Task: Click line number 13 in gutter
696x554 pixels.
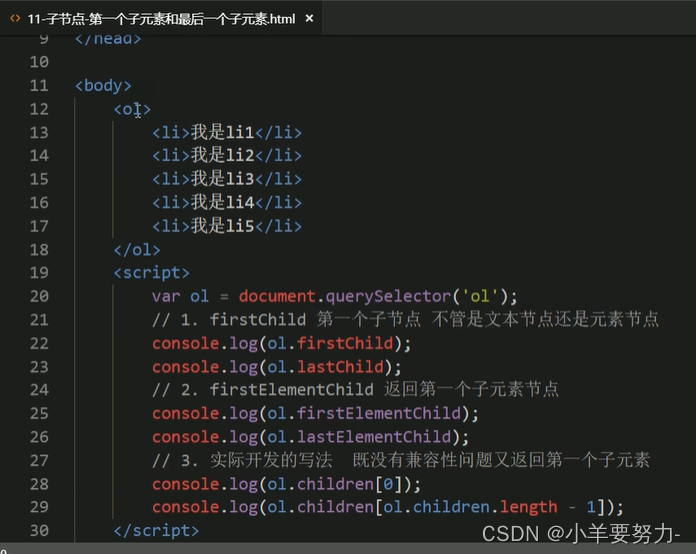Action: coord(39,133)
